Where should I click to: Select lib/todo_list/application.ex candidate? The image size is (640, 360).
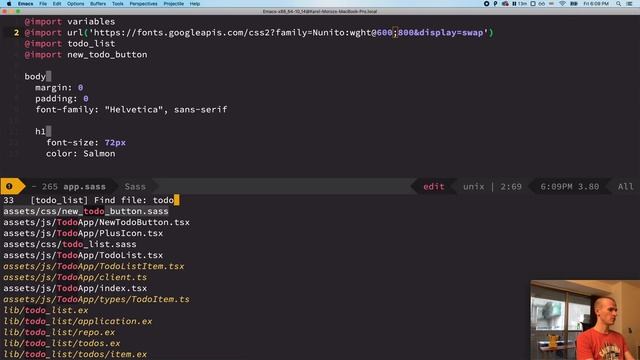click(78, 321)
